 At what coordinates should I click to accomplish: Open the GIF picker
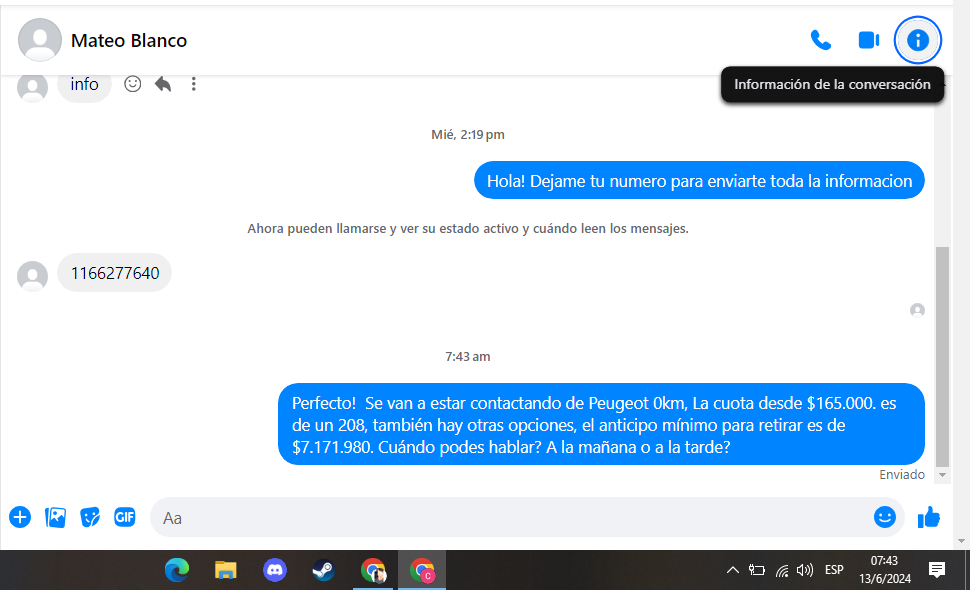124,517
